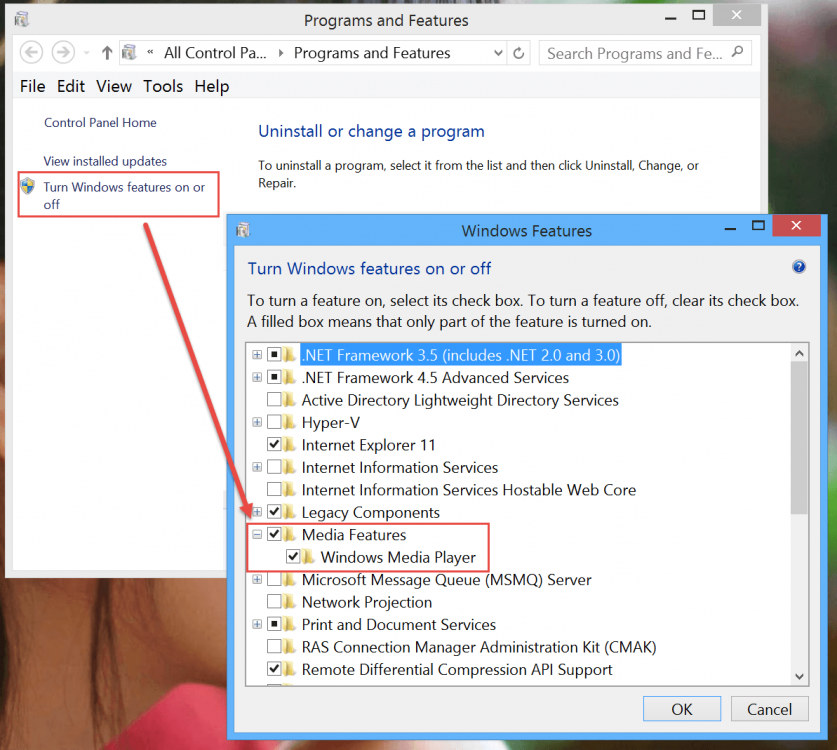Uncheck Internet Explorer 11
Viewport: 837px width, 750px height.
click(x=274, y=444)
